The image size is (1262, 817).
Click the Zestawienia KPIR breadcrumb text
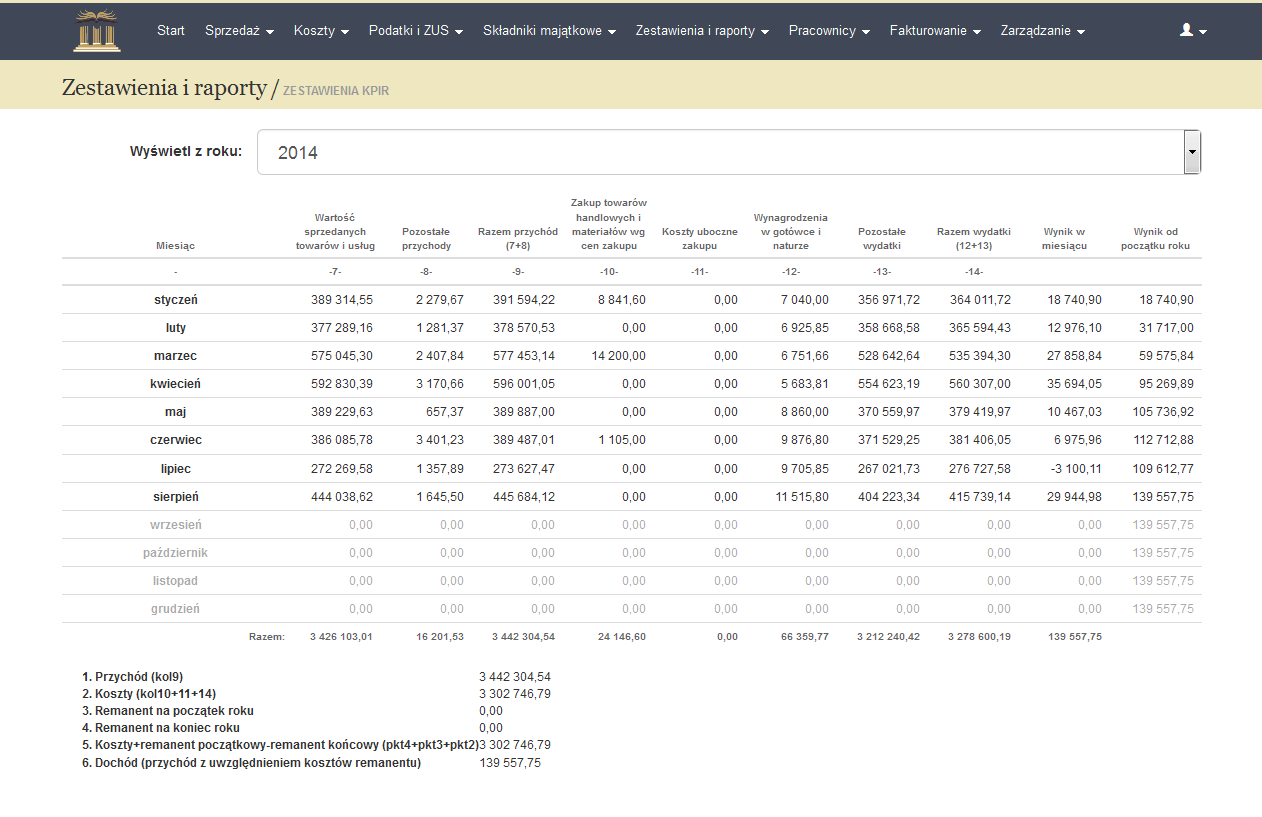(336, 91)
